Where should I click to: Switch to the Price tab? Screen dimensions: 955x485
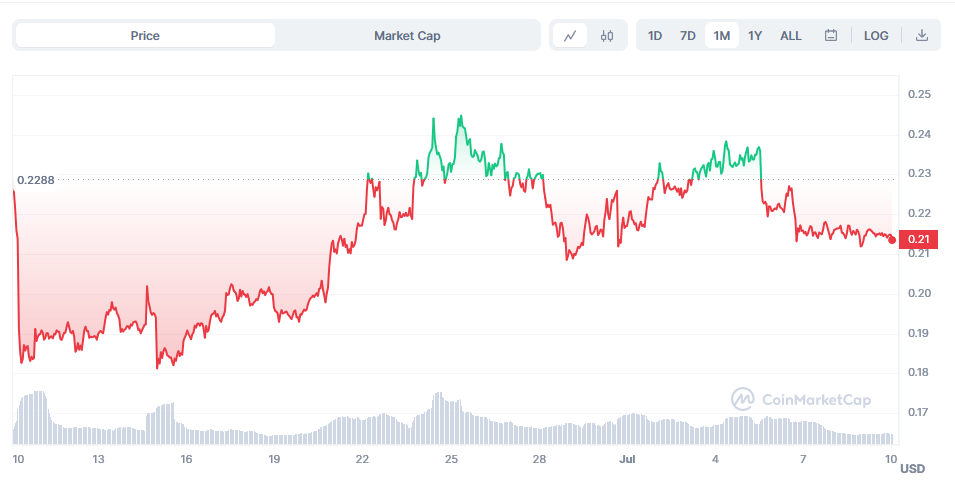tap(145, 35)
